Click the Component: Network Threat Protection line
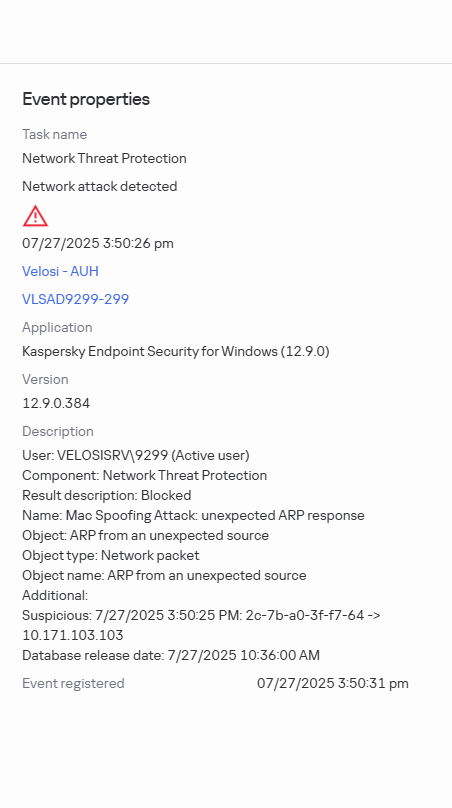This screenshot has height=808, width=452. pyautogui.click(x=144, y=475)
